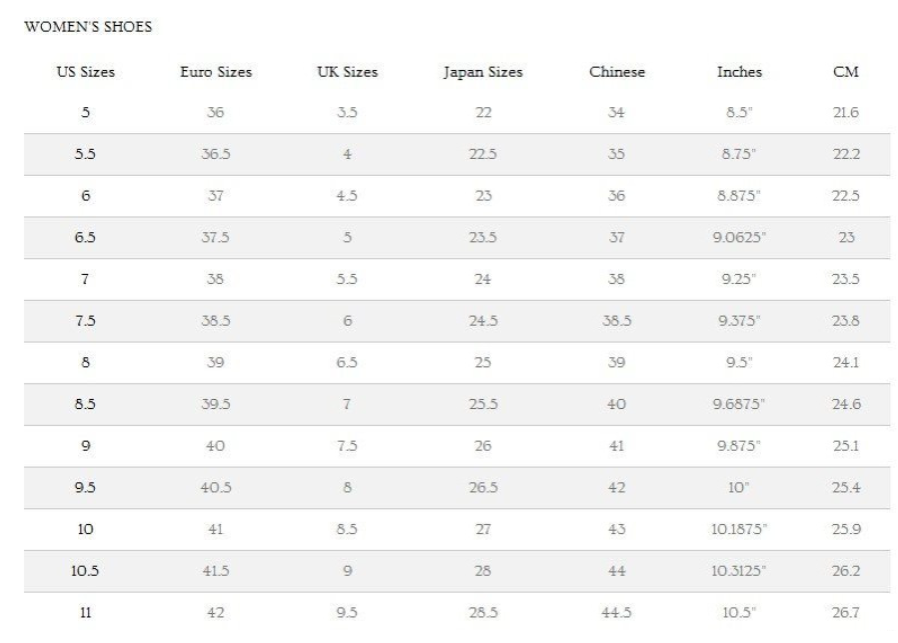Select the CM column header
Image resolution: width=898 pixels, height=643 pixels.
(846, 72)
